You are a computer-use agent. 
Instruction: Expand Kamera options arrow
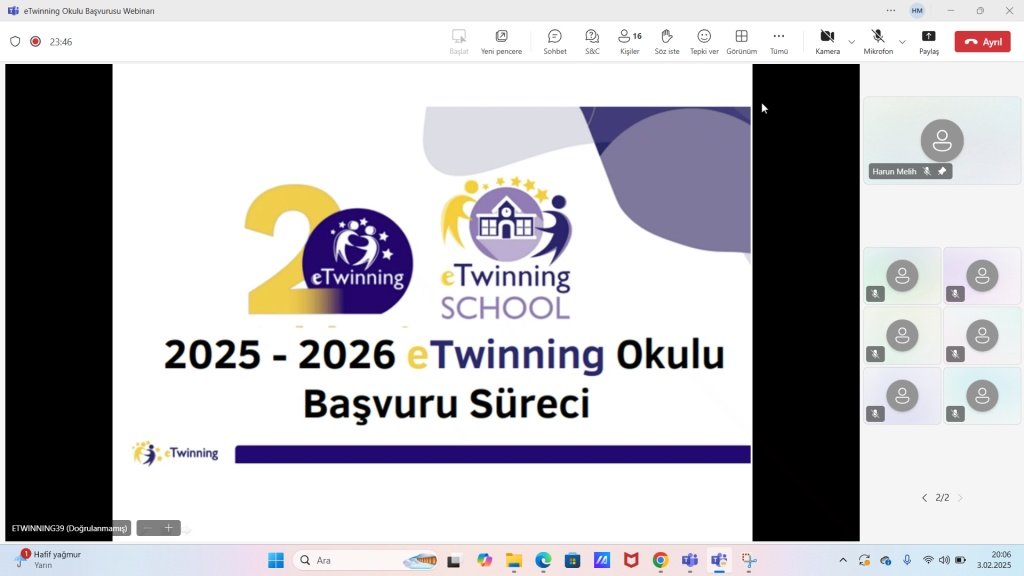click(852, 42)
